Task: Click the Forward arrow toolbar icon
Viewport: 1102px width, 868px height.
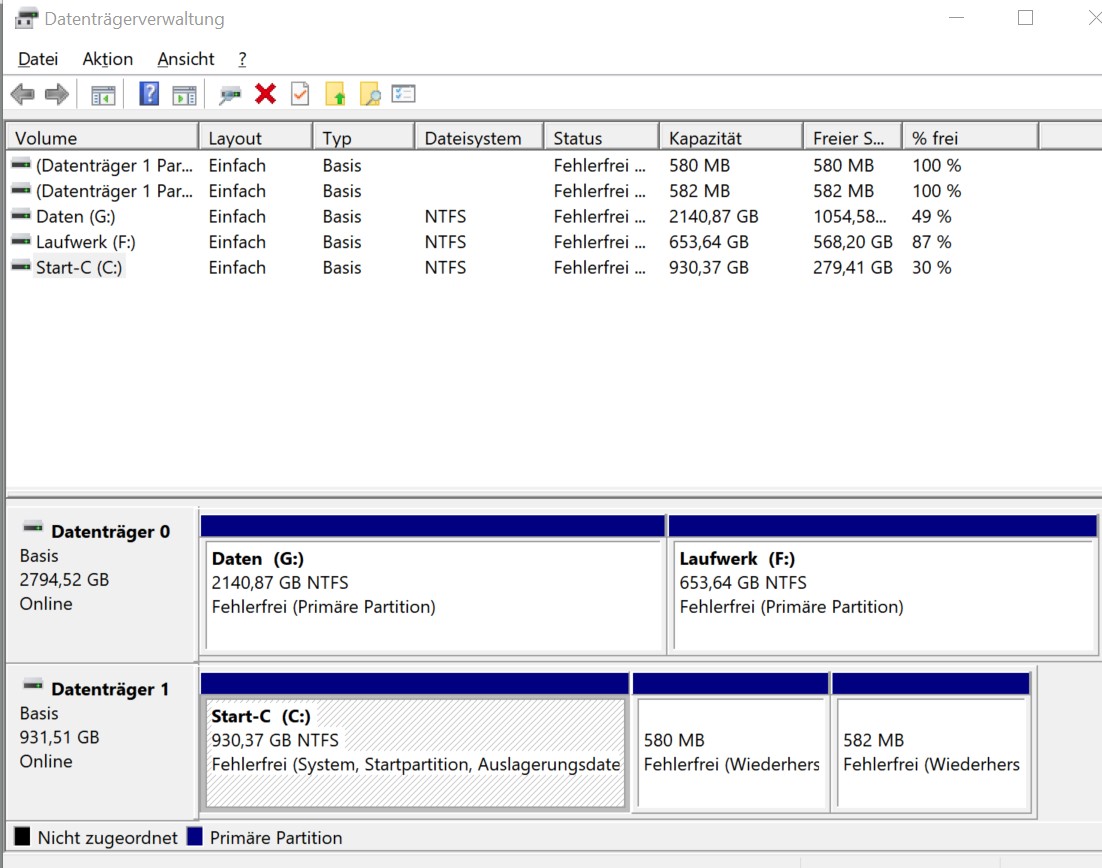Action: click(x=57, y=93)
